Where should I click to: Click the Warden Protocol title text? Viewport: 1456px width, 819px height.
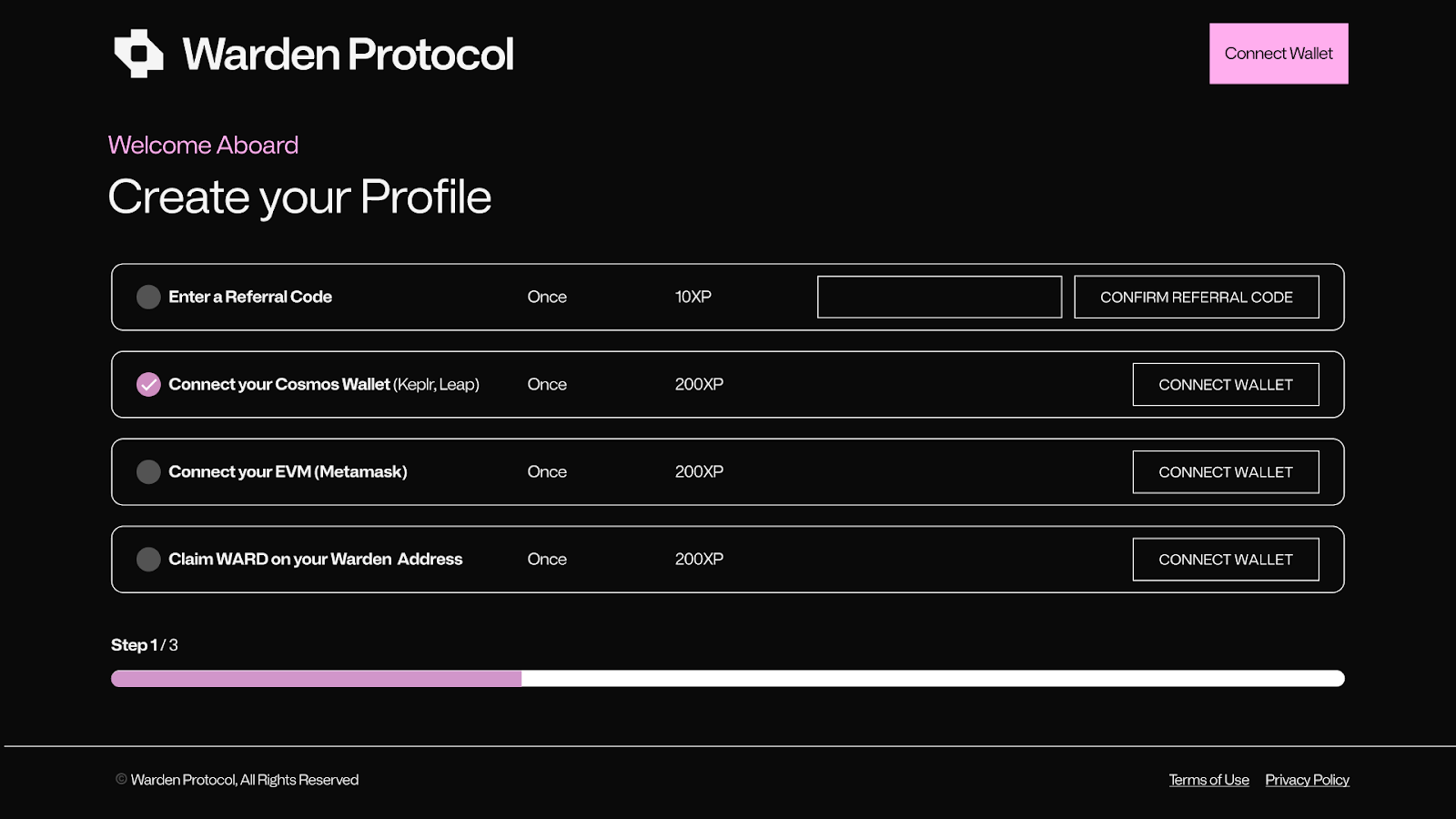348,55
